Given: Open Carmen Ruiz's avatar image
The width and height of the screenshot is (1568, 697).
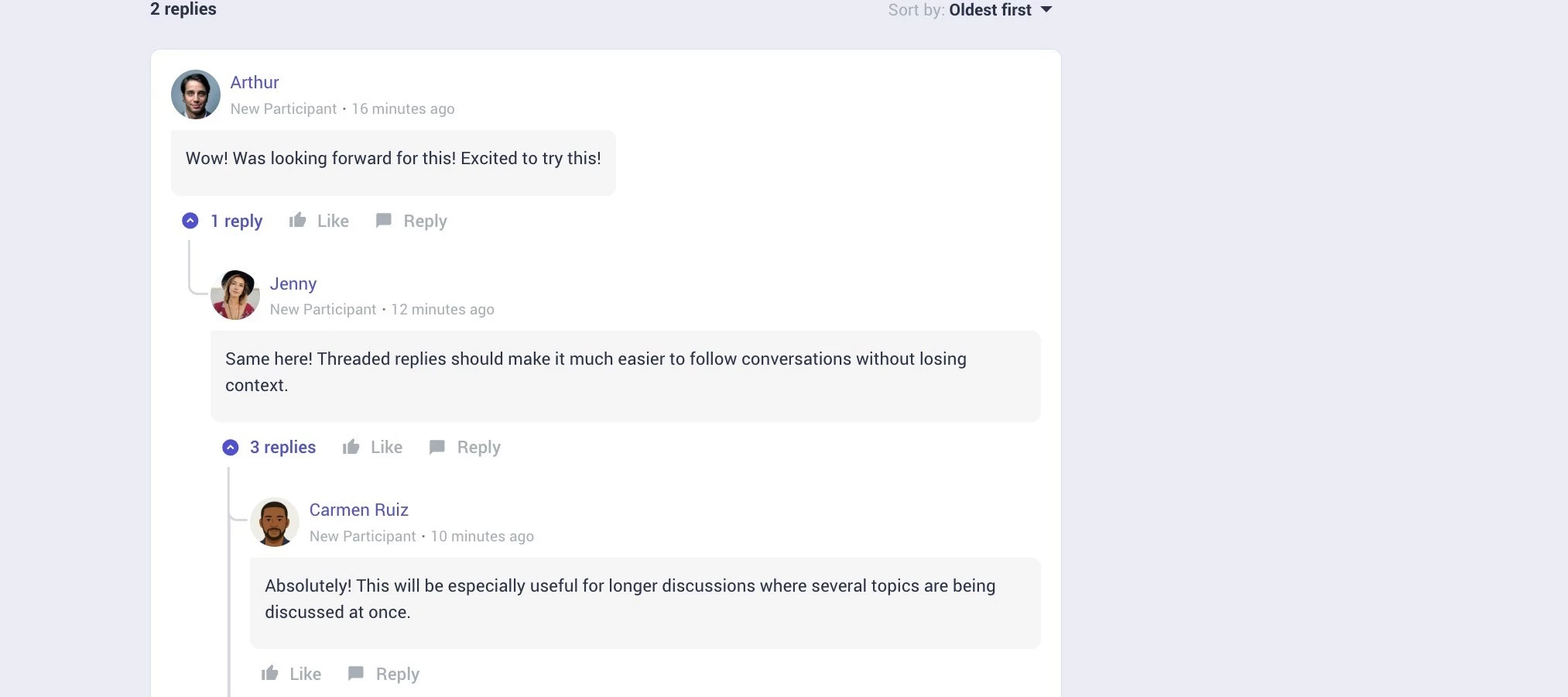Looking at the screenshot, I should tap(275, 522).
